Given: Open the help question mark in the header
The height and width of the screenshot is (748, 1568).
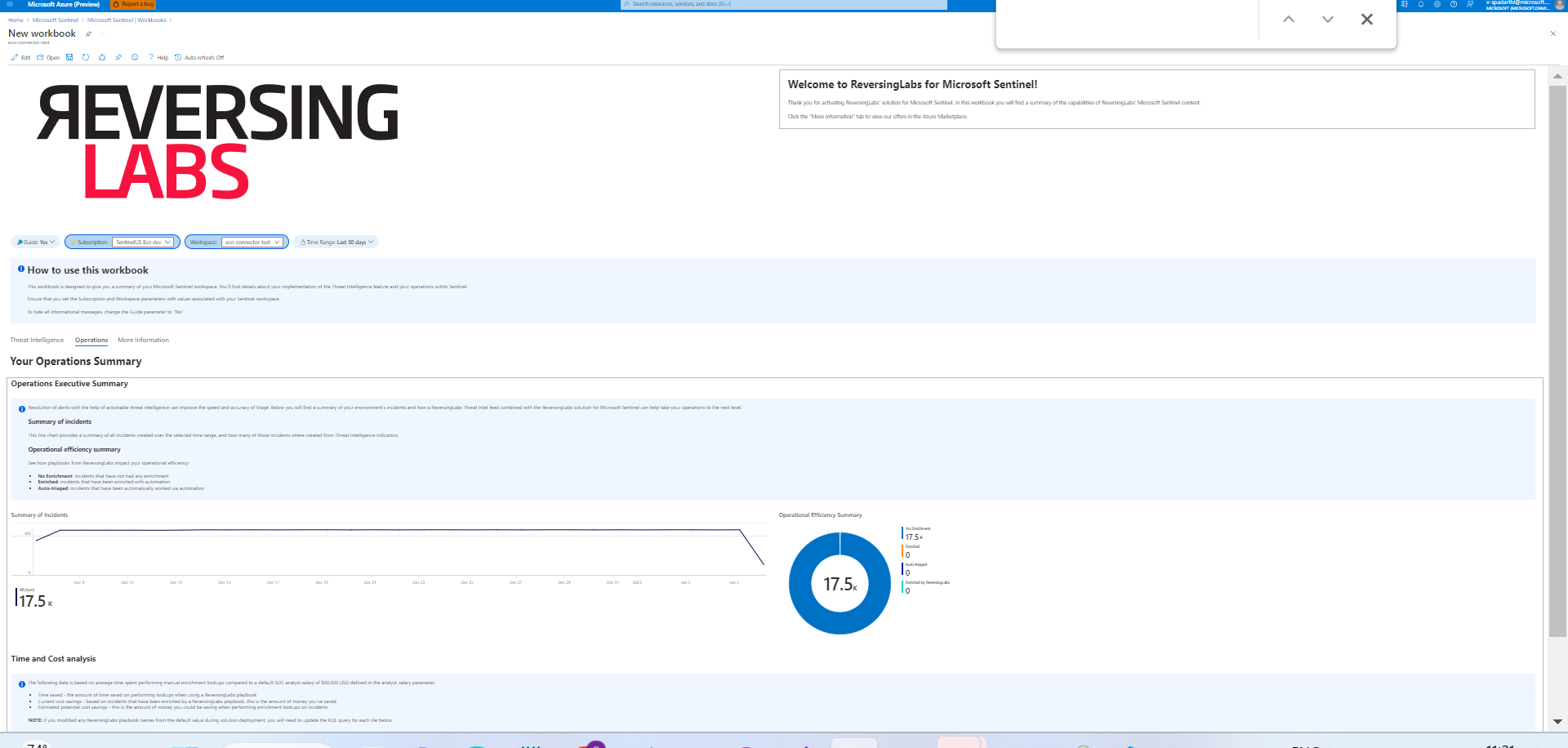Looking at the screenshot, I should pos(1454,4).
